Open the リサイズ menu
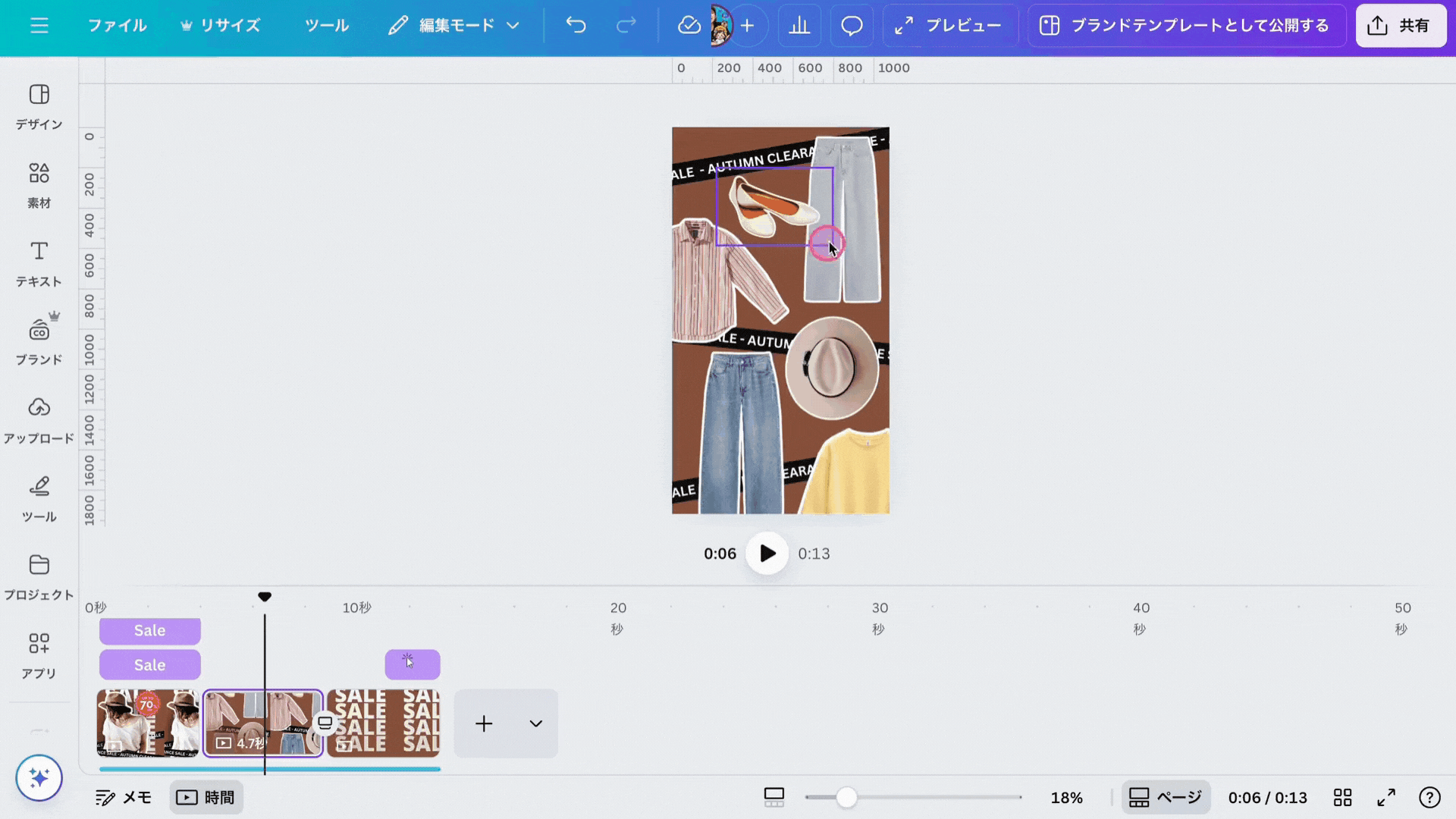Viewport: 1456px width, 819px height. click(x=221, y=25)
